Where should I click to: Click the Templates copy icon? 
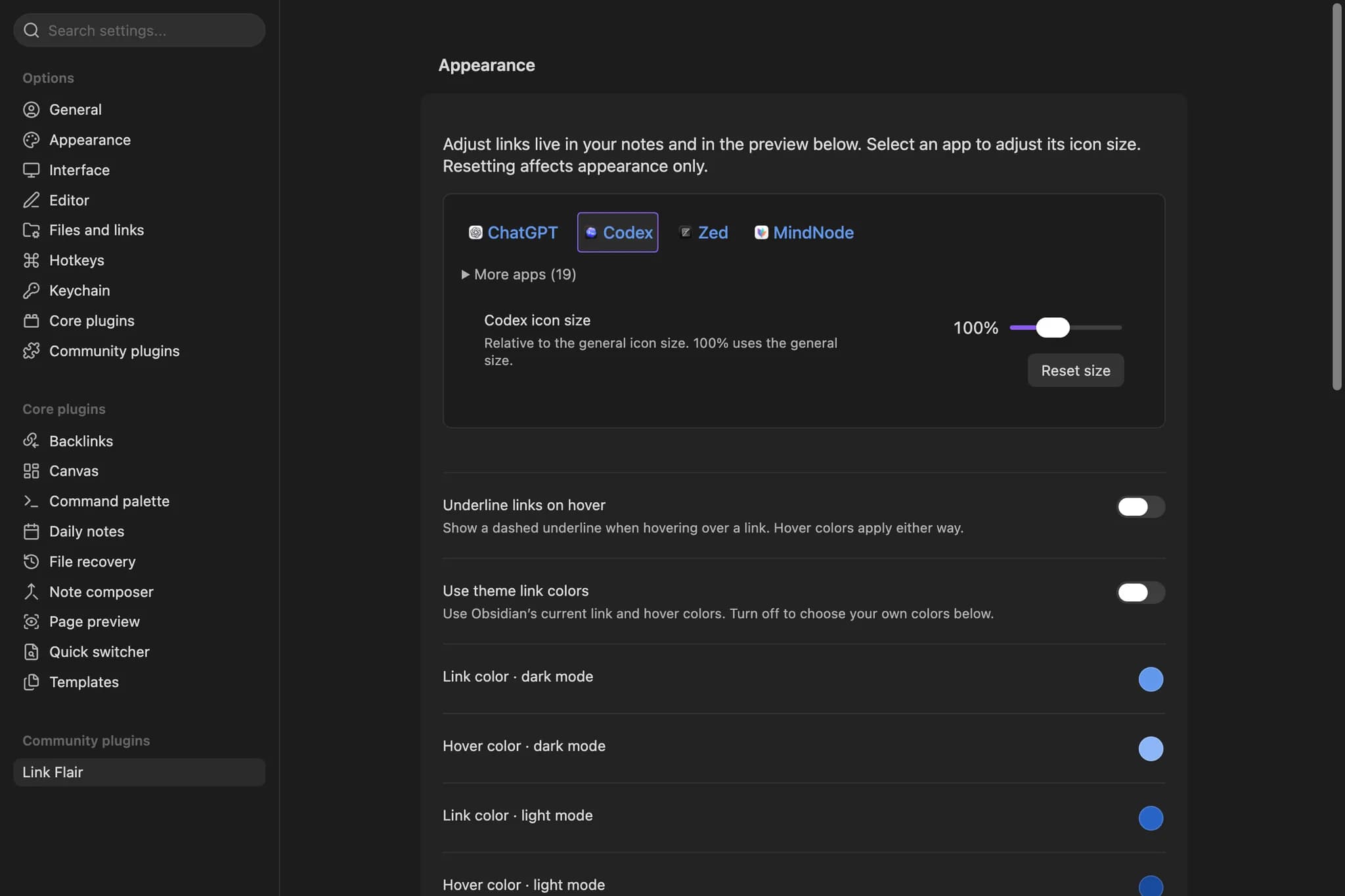pyautogui.click(x=31, y=682)
